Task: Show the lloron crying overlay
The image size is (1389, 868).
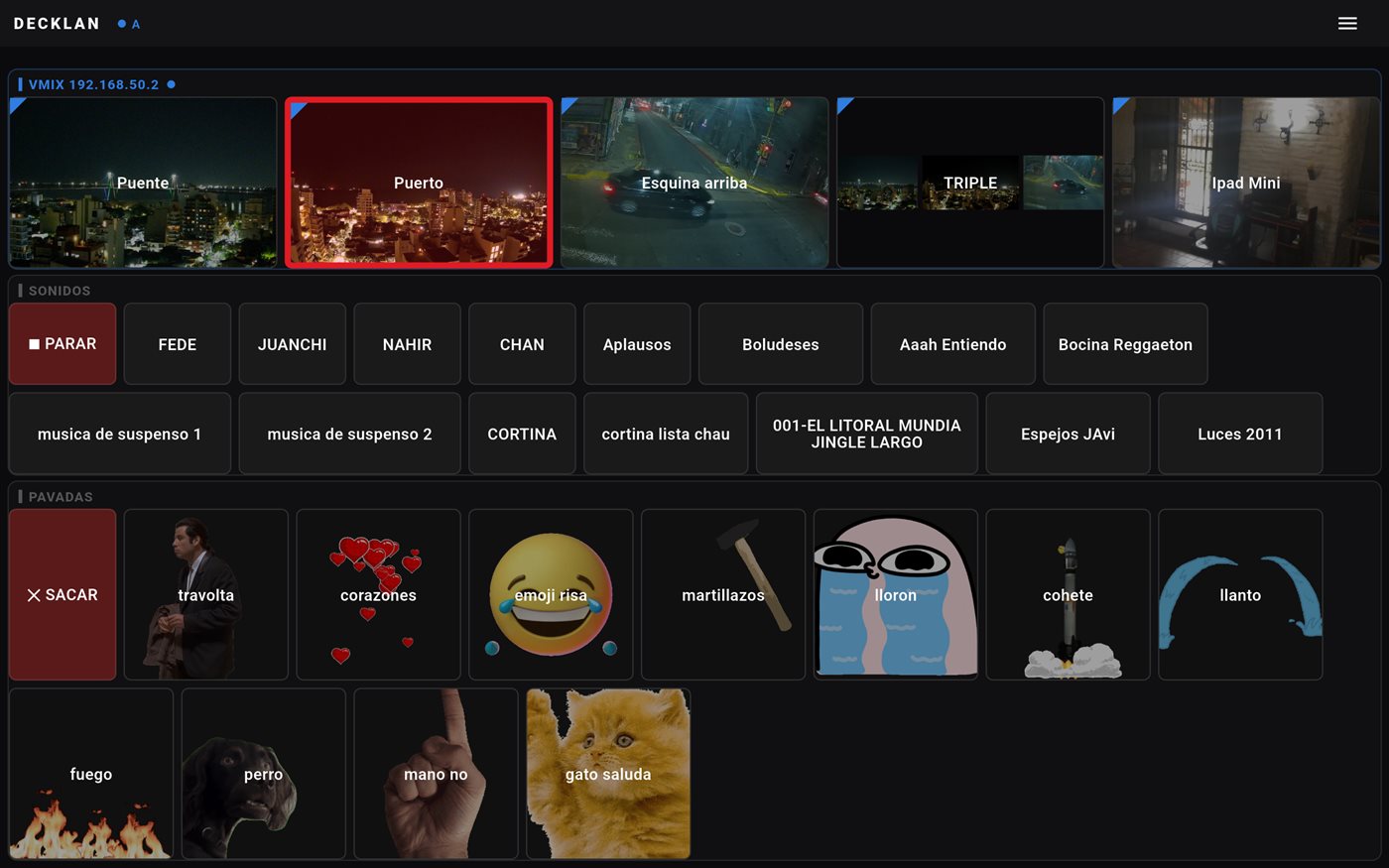Action: tap(896, 595)
